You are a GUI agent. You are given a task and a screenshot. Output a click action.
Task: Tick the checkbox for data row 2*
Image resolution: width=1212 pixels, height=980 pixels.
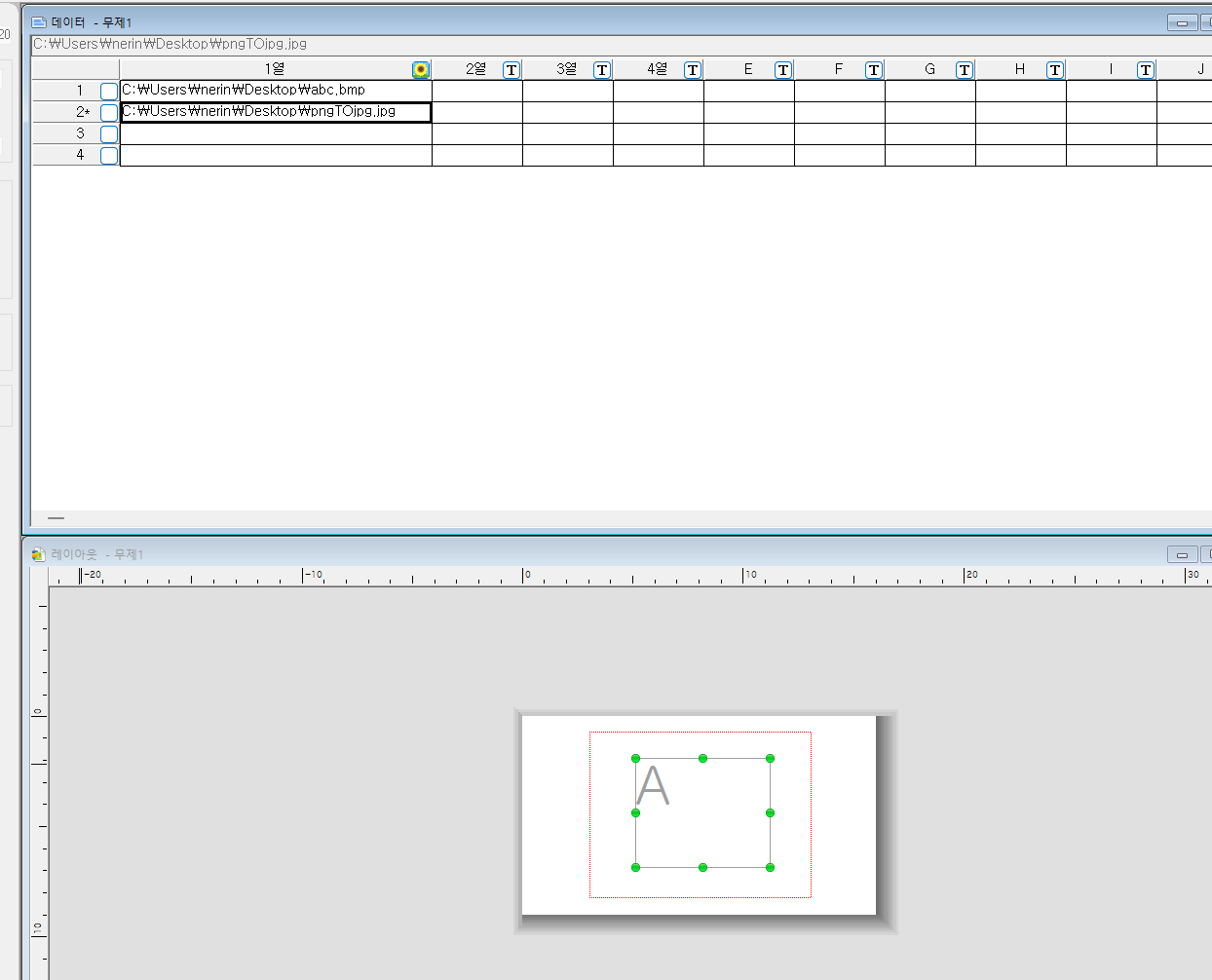click(109, 113)
